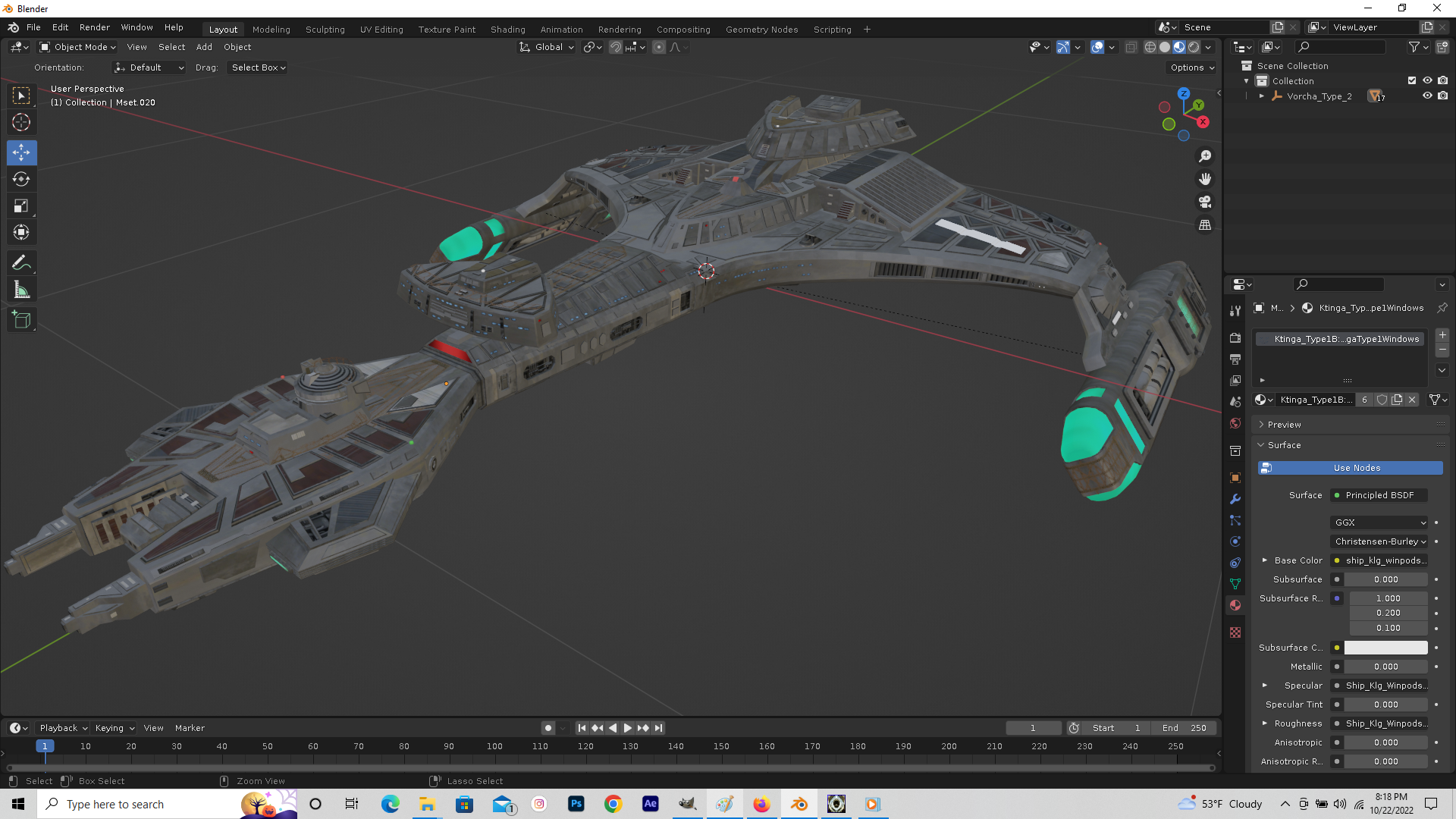This screenshot has width=1456, height=819.
Task: Switch orthographic/perspective grid icon
Action: point(1205,225)
